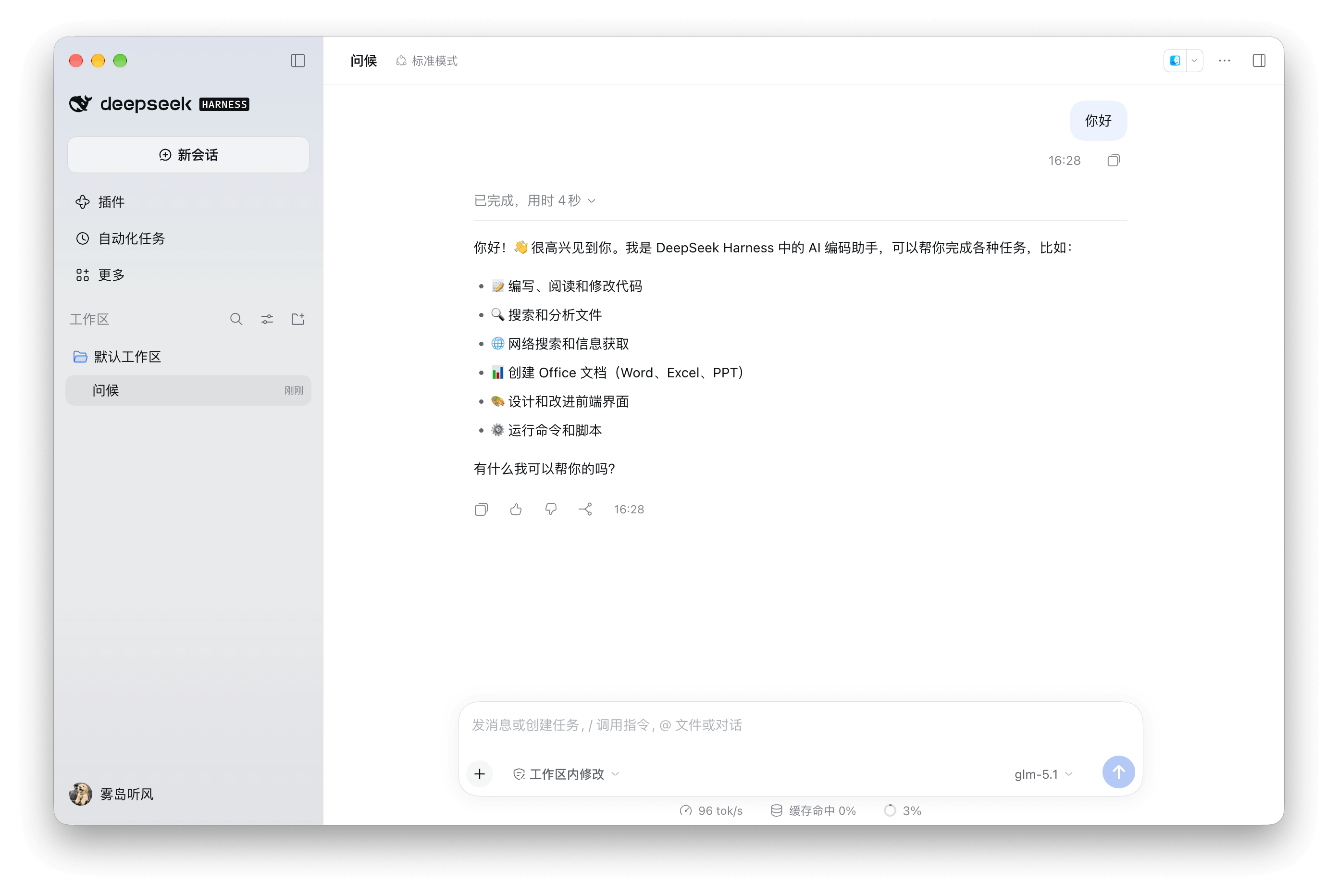Viewport: 1338px width, 896px height.
Task: Copy the user message 你好
Action: (x=1113, y=161)
